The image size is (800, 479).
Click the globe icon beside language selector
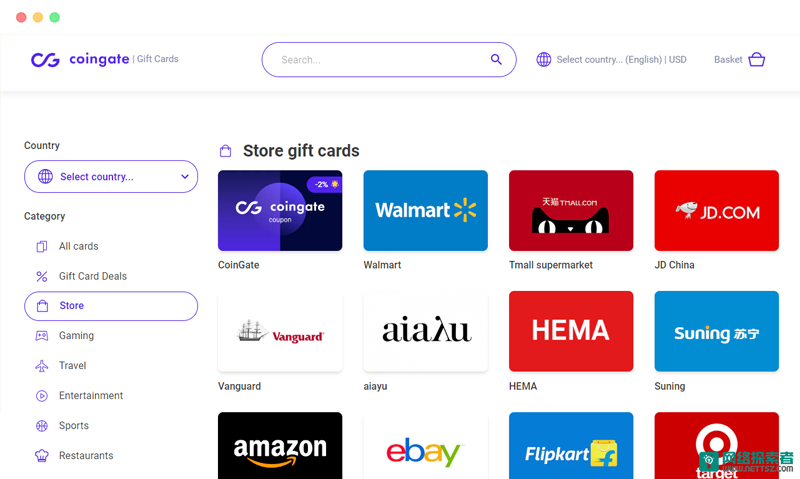(544, 60)
